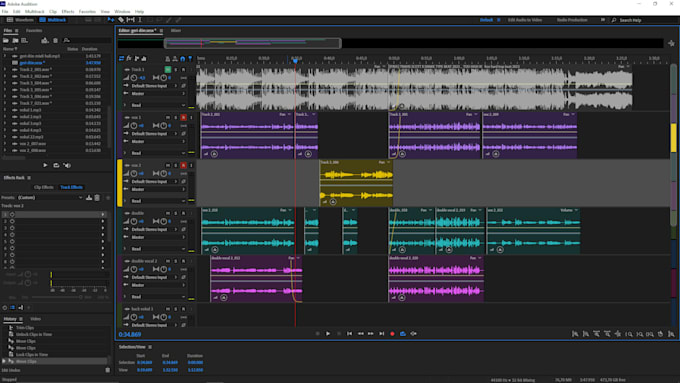
Task: Click the Play button in the transport bar
Action: tap(328, 334)
